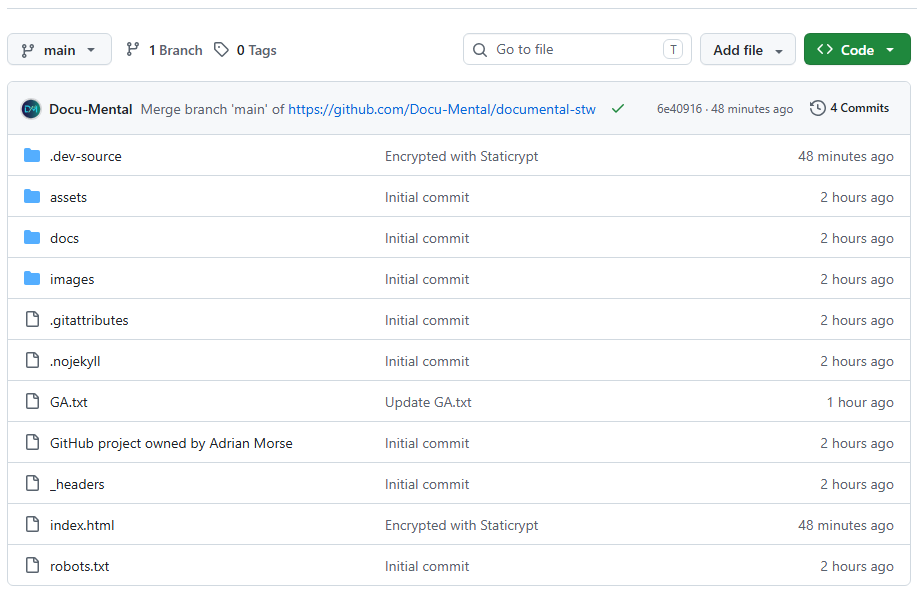Open the assets folder
The height and width of the screenshot is (595, 917).
(x=68, y=197)
